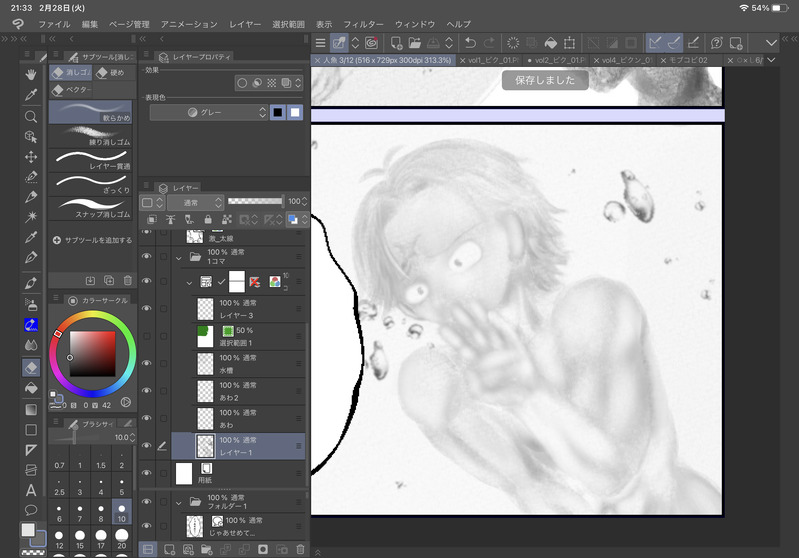Select the Ruler frame tool
This screenshot has width=799, height=558.
coord(31,450)
